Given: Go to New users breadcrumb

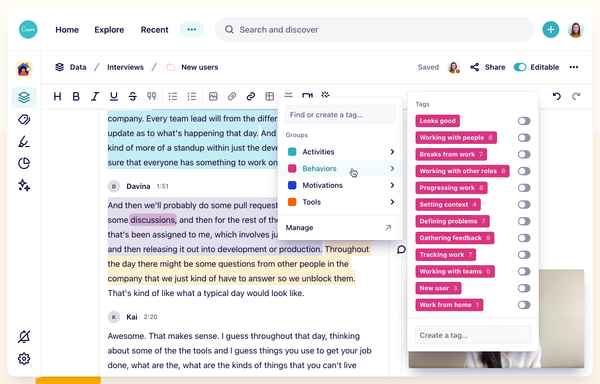Looking at the screenshot, I should (x=200, y=67).
